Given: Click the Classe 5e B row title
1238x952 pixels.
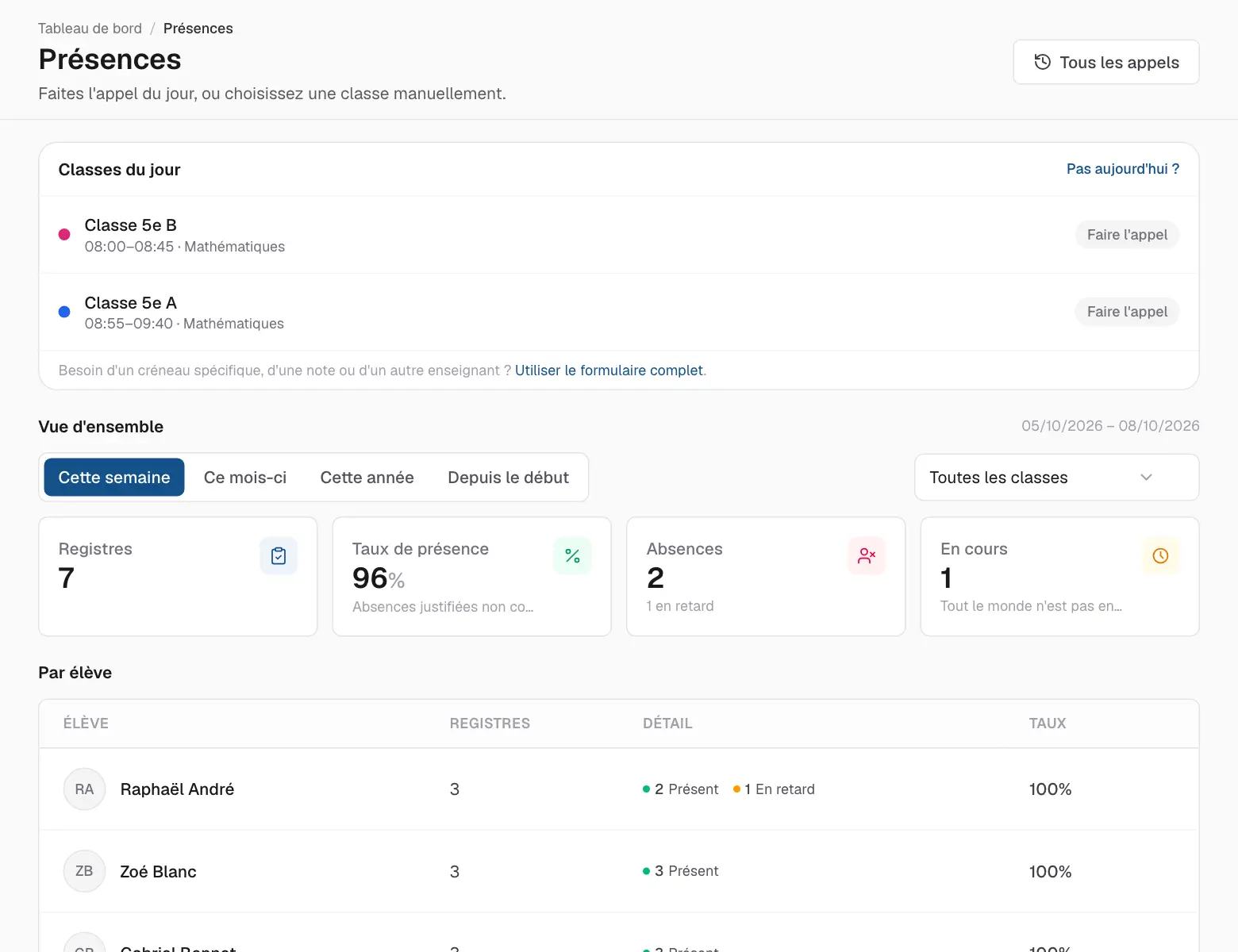Looking at the screenshot, I should pyautogui.click(x=131, y=225).
